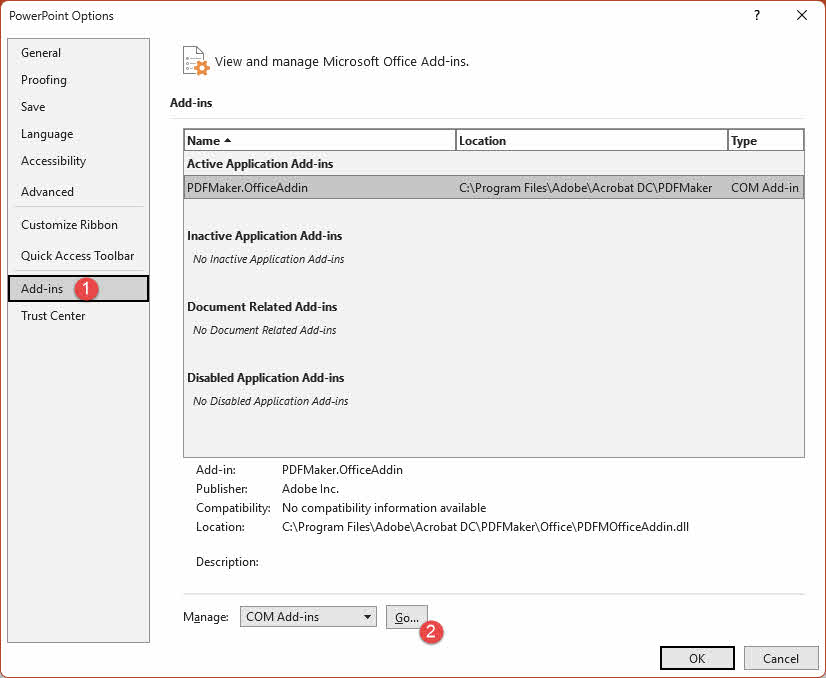This screenshot has width=826, height=678.
Task: Click the Help question mark icon
Action: 756,15
